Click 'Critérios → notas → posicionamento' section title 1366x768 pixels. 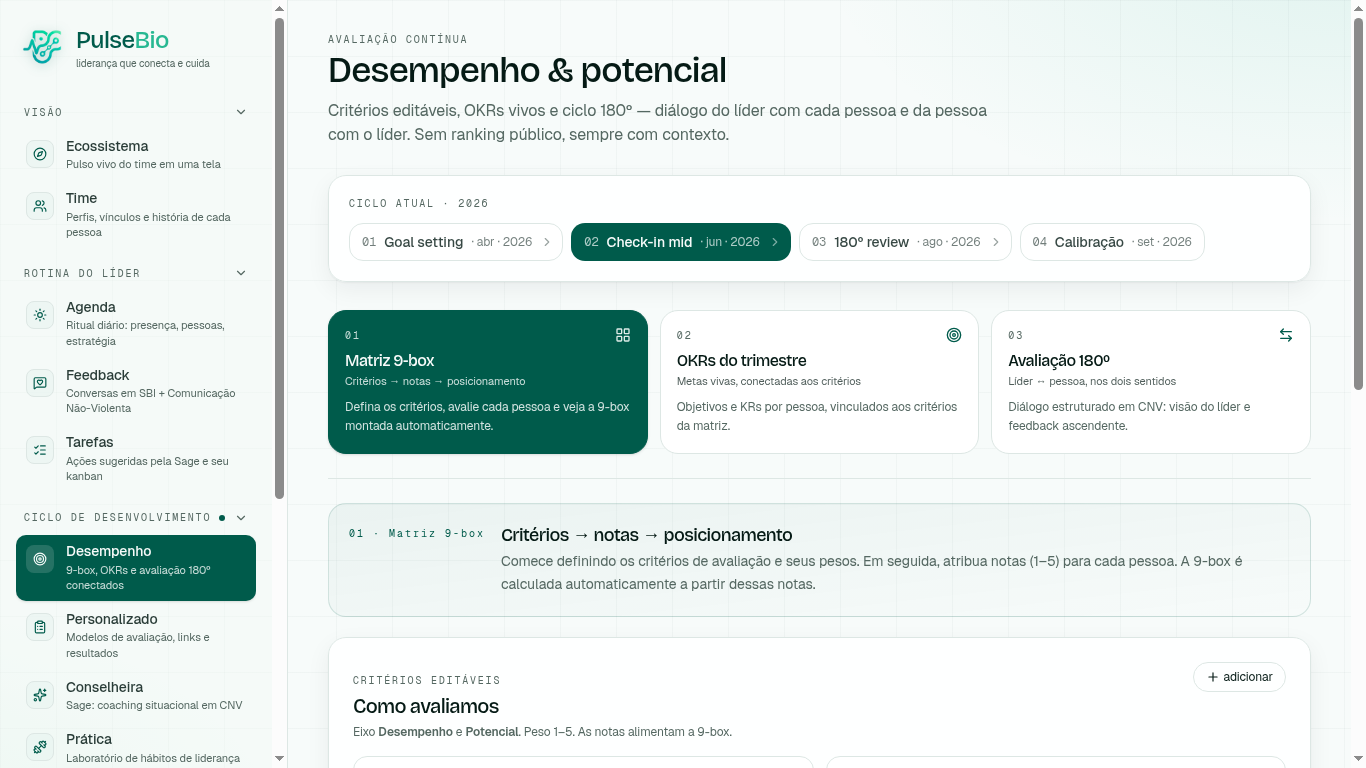(646, 535)
